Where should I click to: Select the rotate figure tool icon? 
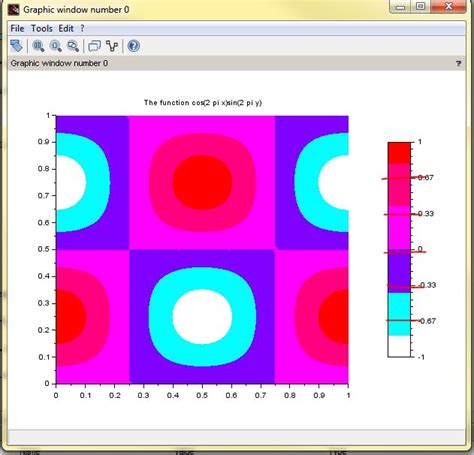point(17,46)
